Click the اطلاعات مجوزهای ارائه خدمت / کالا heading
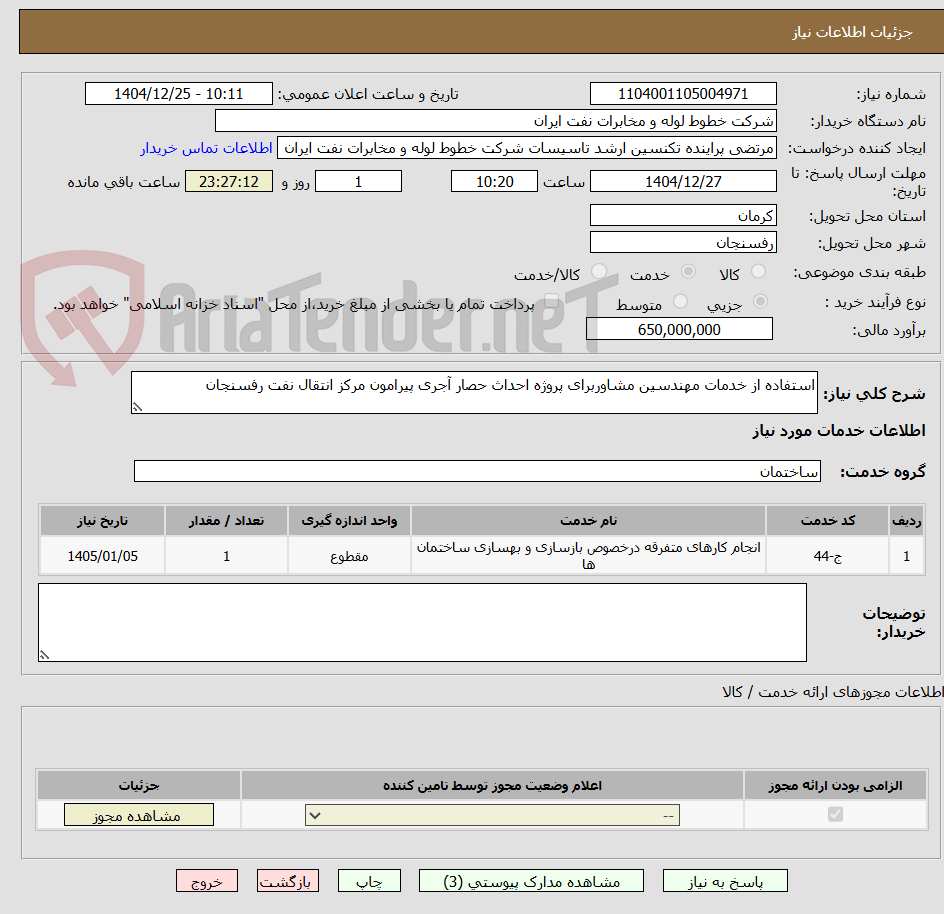944x914 pixels. tap(833, 692)
